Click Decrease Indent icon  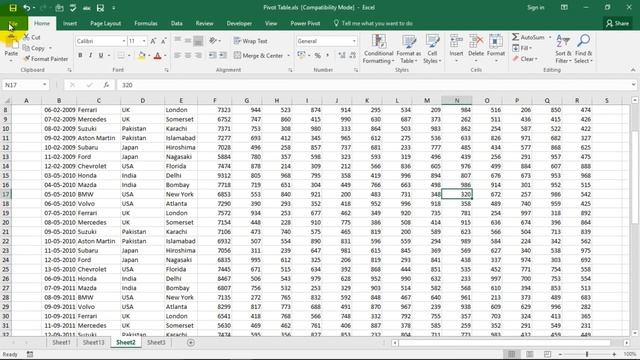tap(212, 55)
